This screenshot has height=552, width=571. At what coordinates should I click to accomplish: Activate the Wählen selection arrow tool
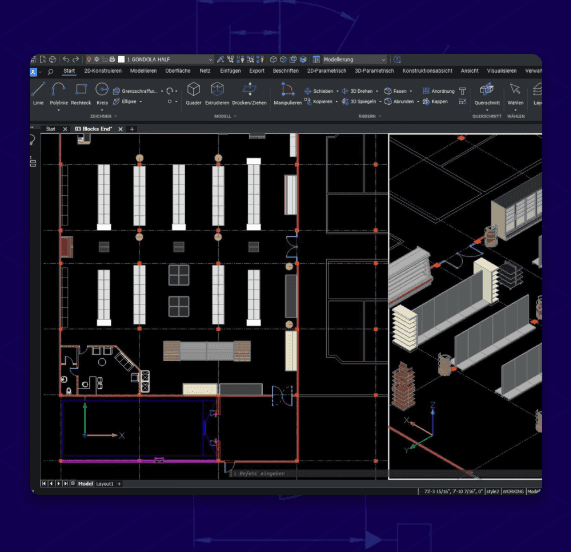pyautogui.click(x=515, y=94)
